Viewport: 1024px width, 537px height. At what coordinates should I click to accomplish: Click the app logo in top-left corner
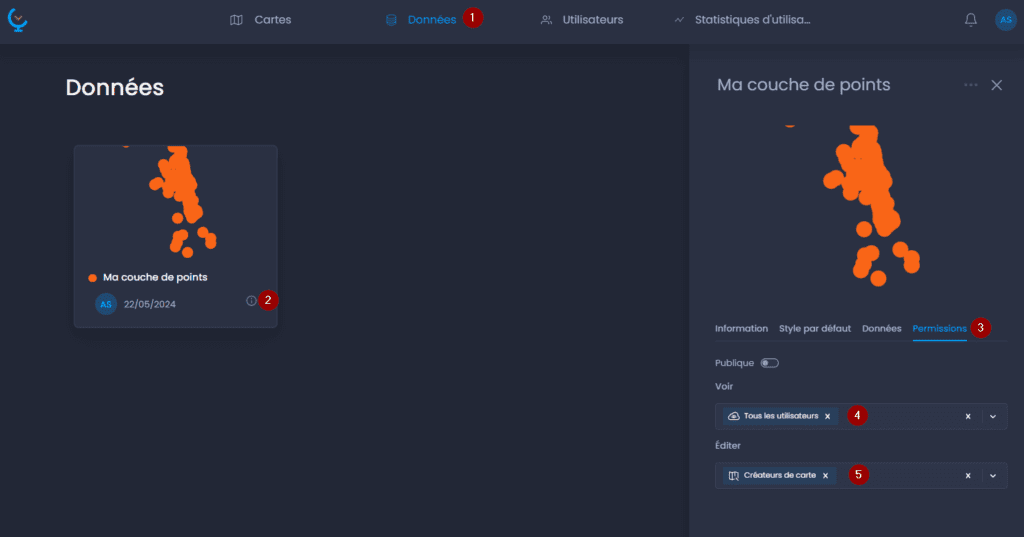tap(18, 20)
